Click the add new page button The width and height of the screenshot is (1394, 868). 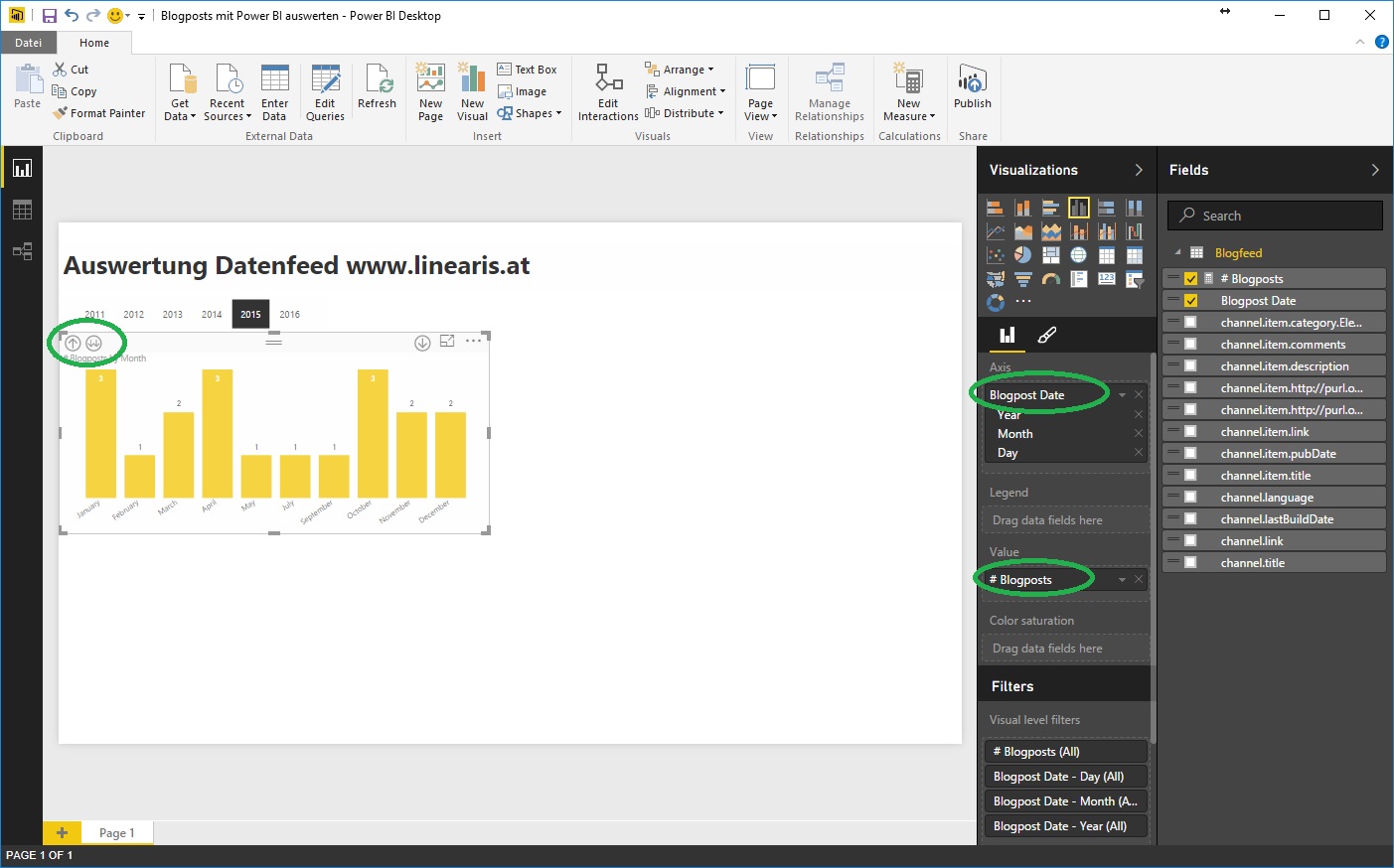click(62, 833)
